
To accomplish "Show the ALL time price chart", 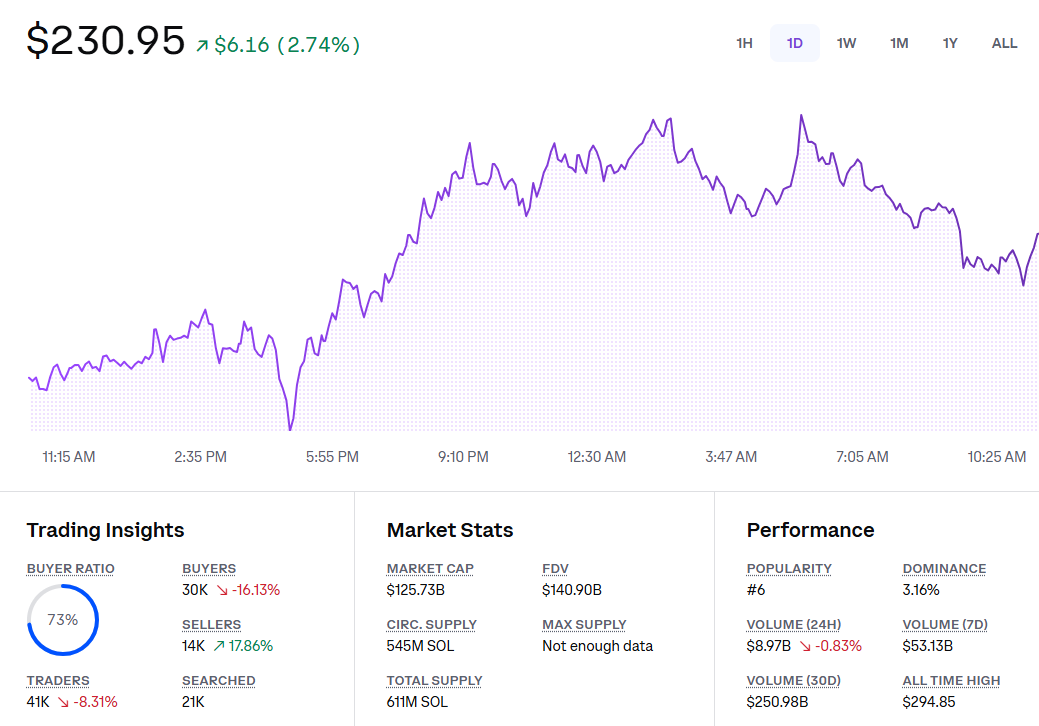I will point(1004,43).
